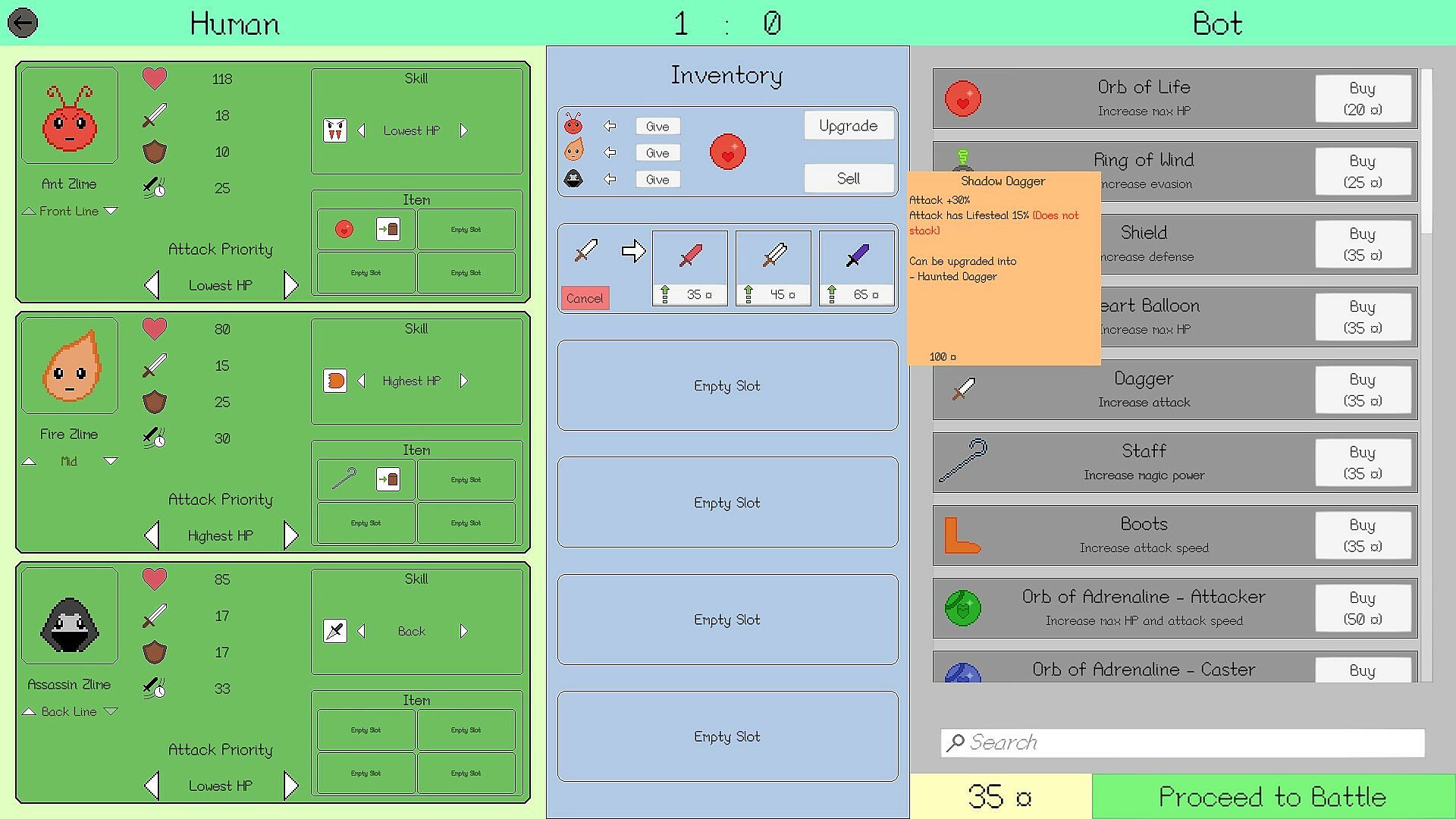Click Ant Zlime's equipped orb item

tap(344, 229)
